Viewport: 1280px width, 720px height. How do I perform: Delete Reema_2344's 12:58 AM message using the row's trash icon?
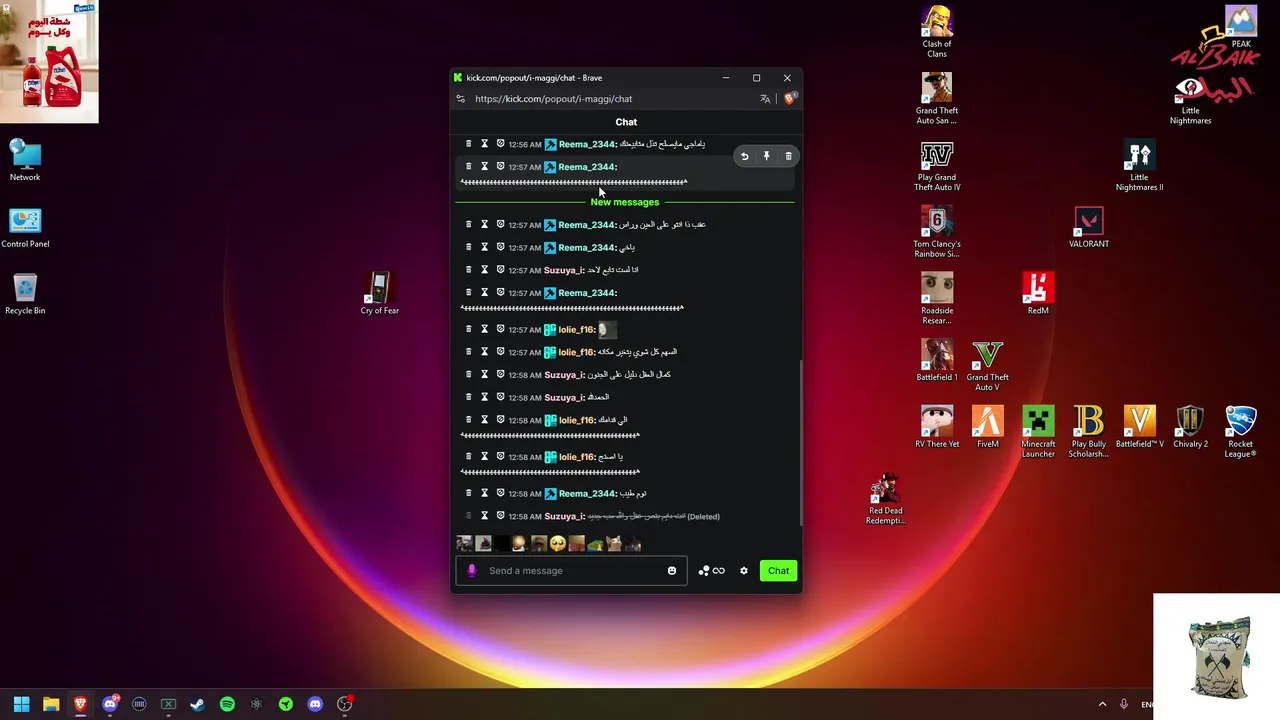coord(468,493)
